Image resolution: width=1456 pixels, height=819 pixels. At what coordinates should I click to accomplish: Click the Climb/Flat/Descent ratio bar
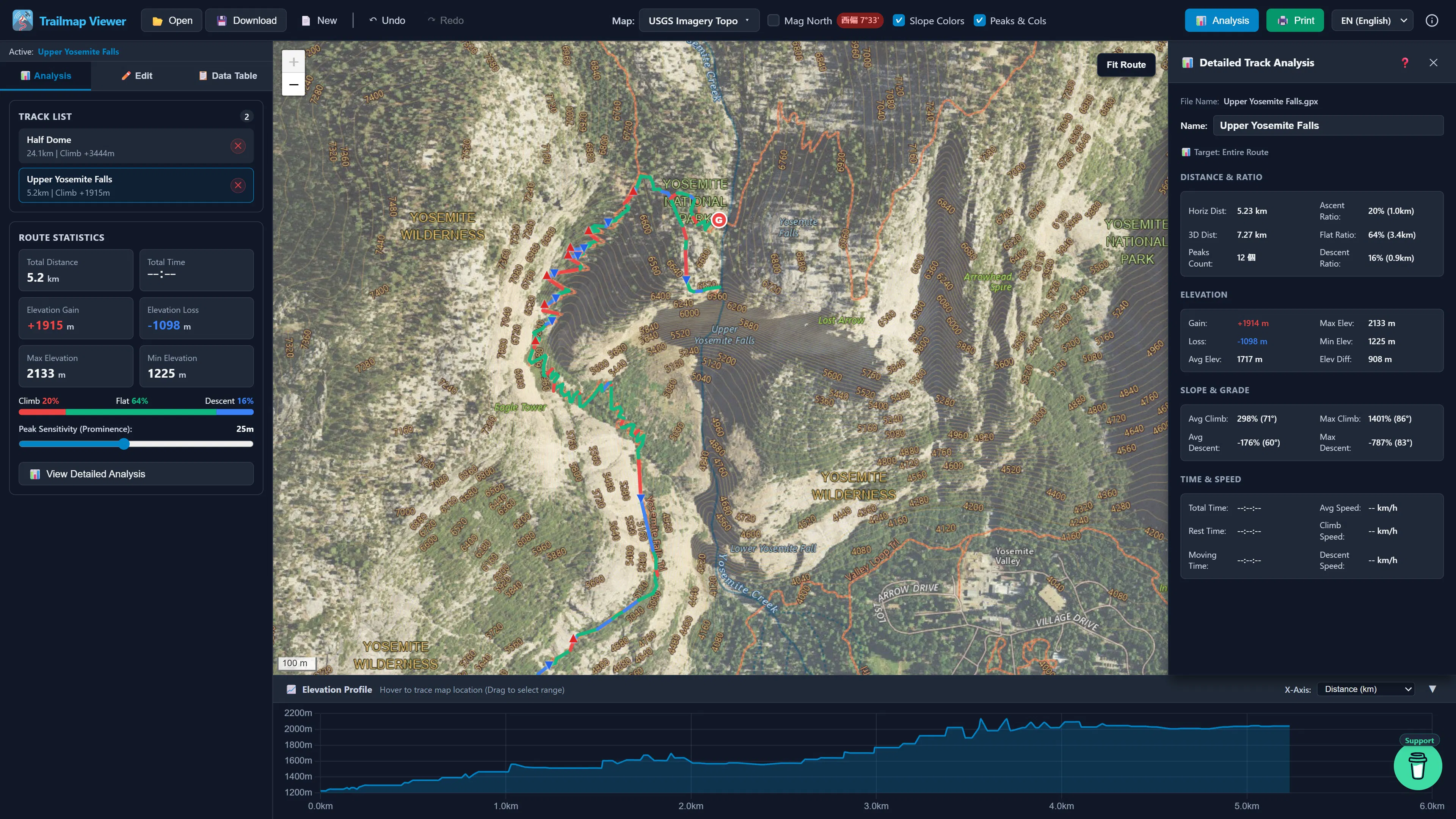tap(136, 413)
